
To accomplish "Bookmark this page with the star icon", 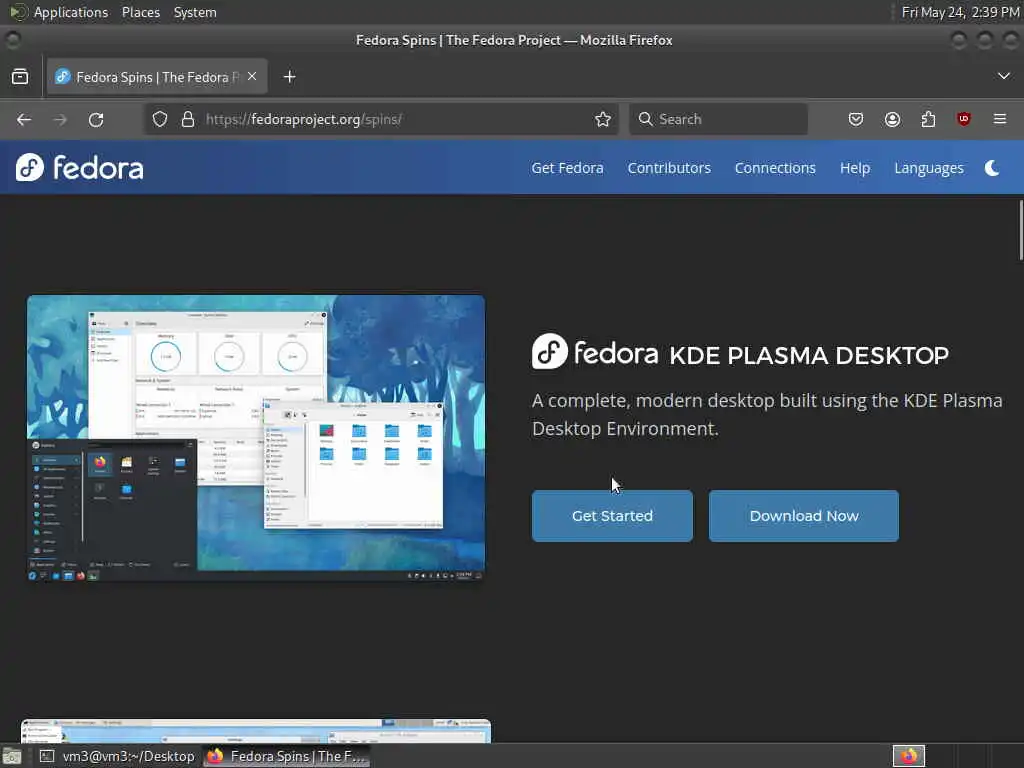I will [603, 120].
